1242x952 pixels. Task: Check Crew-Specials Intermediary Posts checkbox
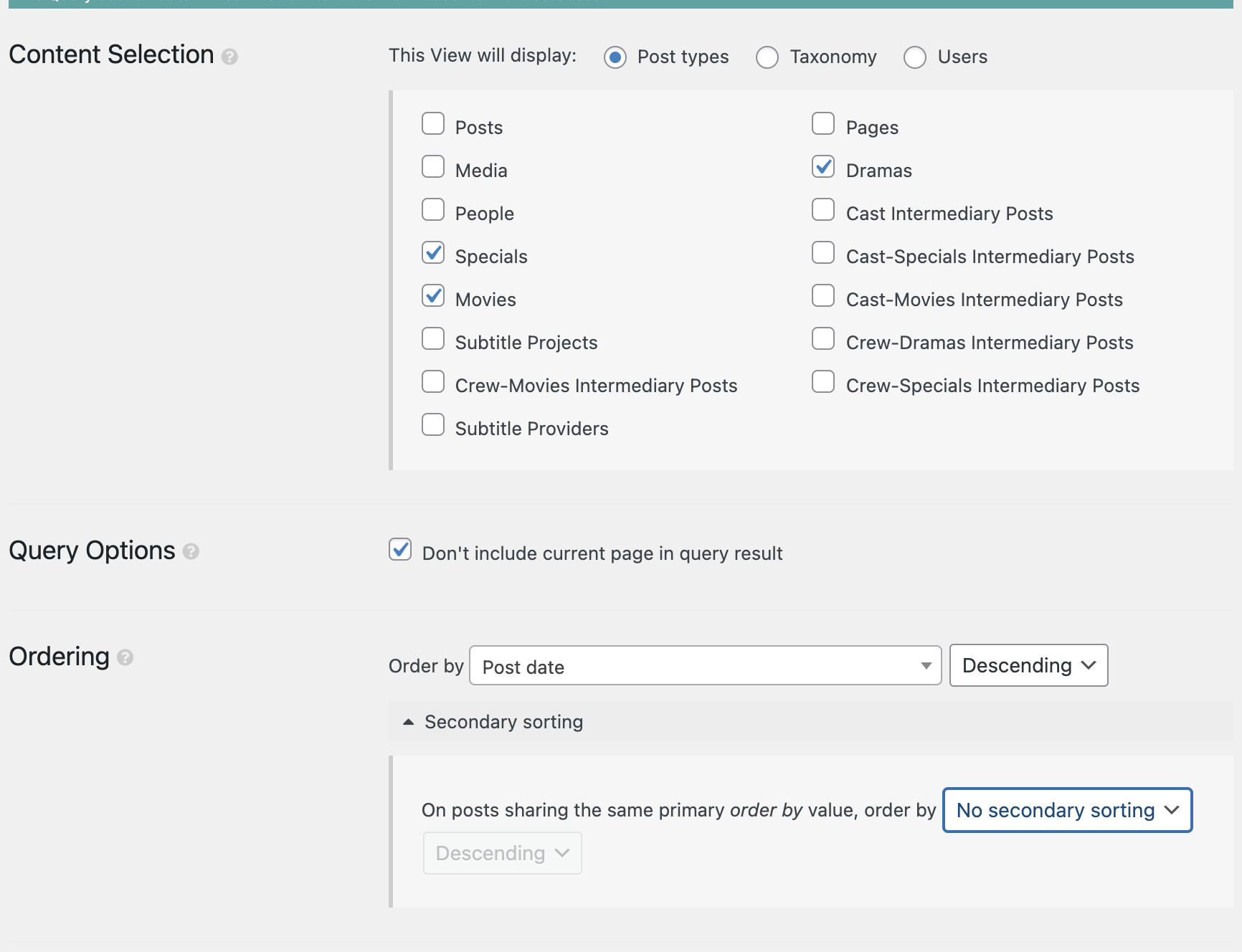[x=823, y=381]
